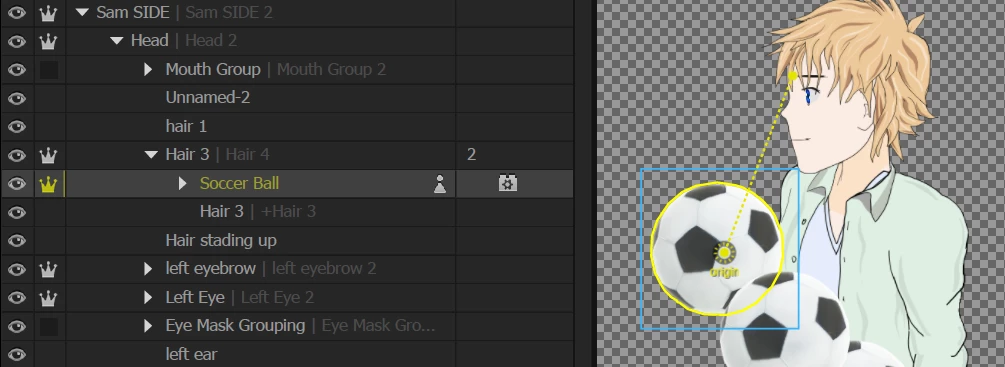Hide the Sam SIDE puppet layer
The image size is (1005, 367).
point(16,12)
